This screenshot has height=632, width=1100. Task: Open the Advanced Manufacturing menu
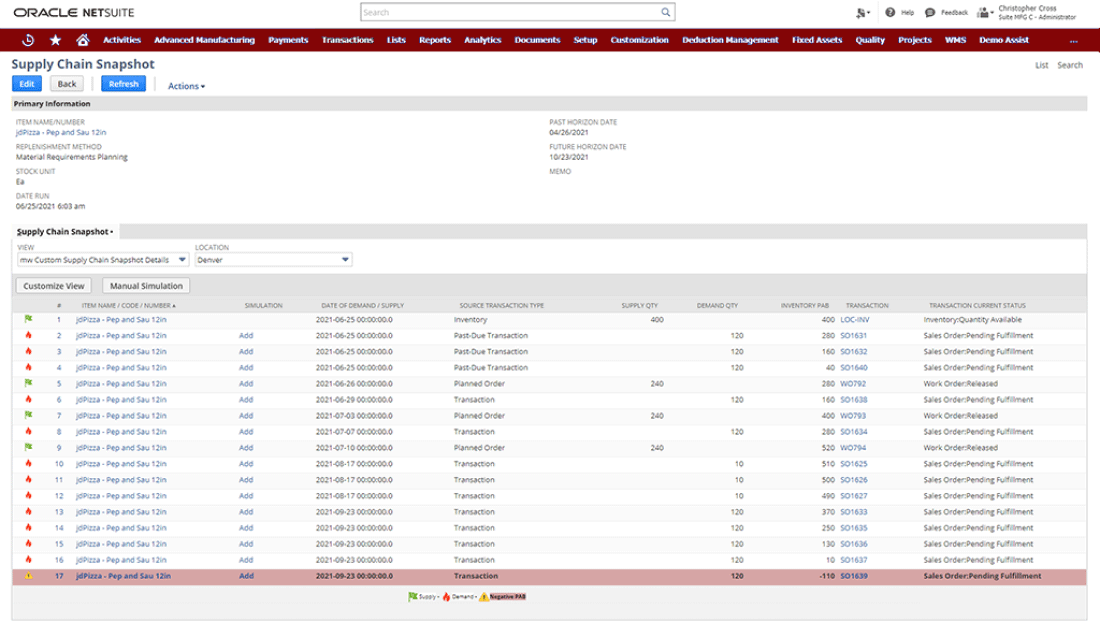point(204,40)
